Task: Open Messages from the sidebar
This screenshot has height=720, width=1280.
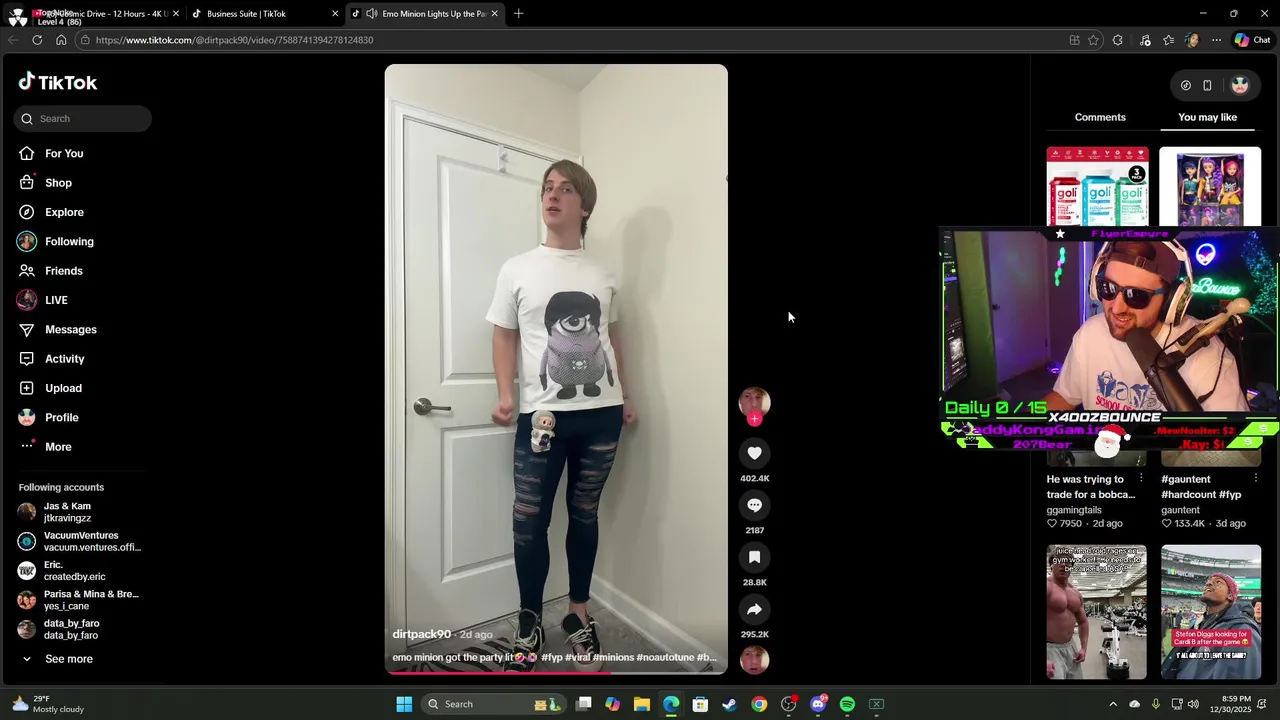Action: click(x=70, y=329)
